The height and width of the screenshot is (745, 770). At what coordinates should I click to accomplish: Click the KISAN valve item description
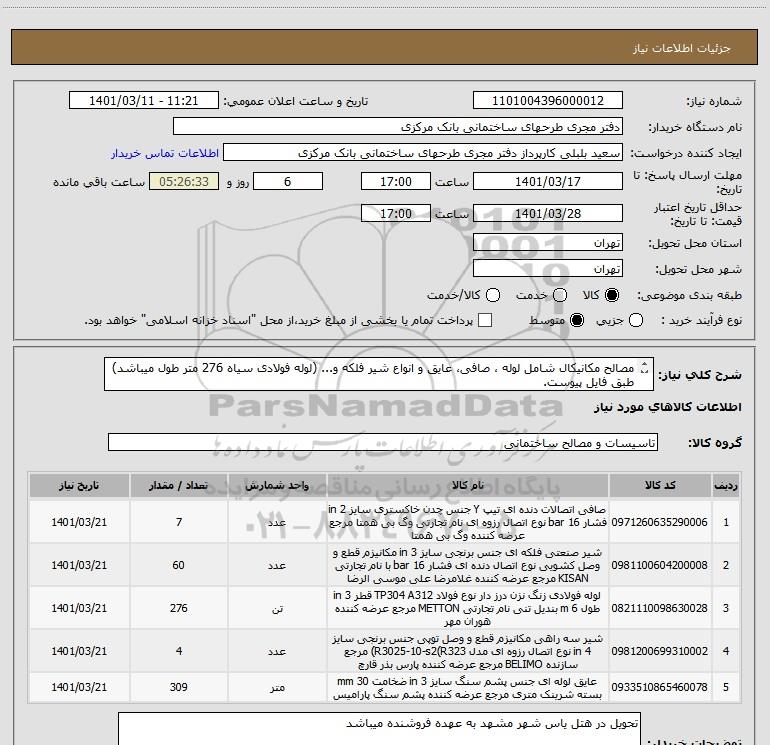[468, 565]
